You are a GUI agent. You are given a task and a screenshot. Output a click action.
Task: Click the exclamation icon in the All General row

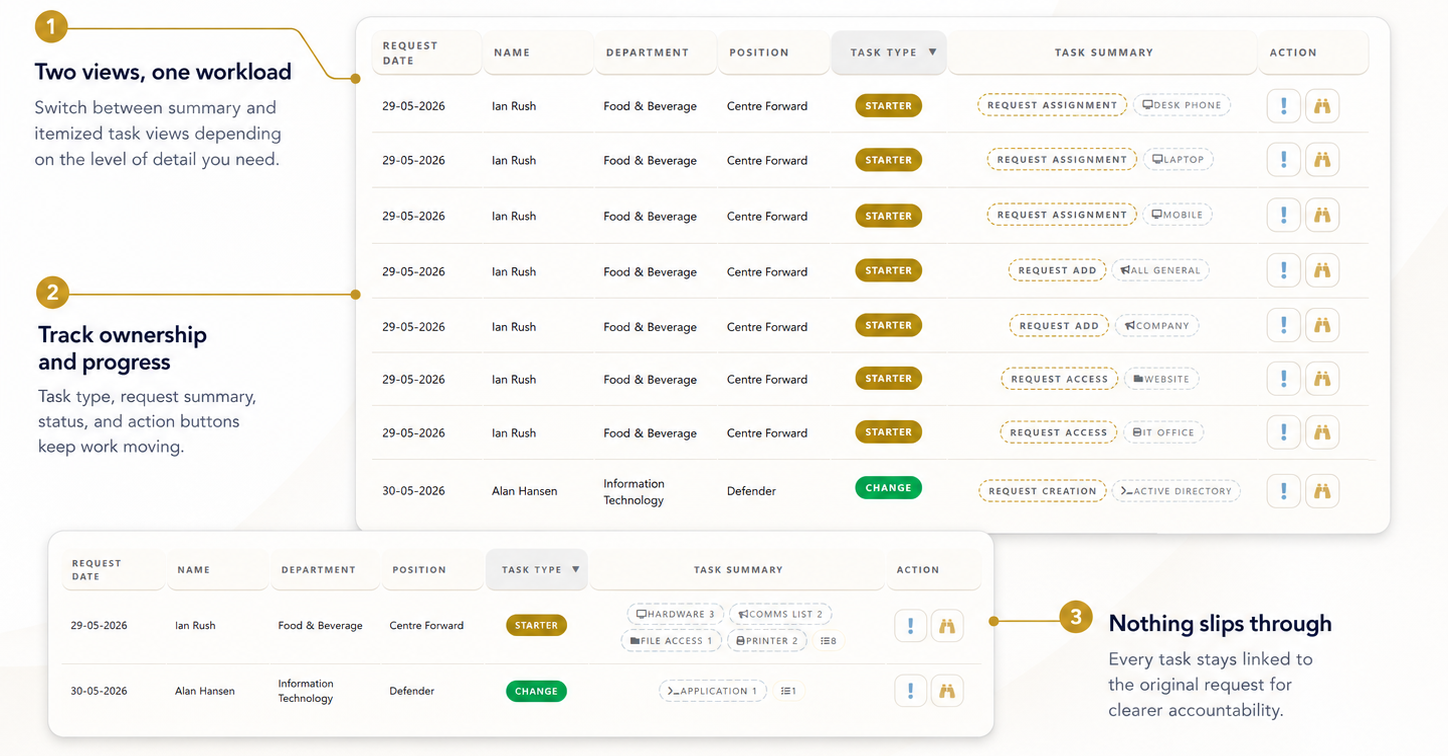tap(1283, 270)
